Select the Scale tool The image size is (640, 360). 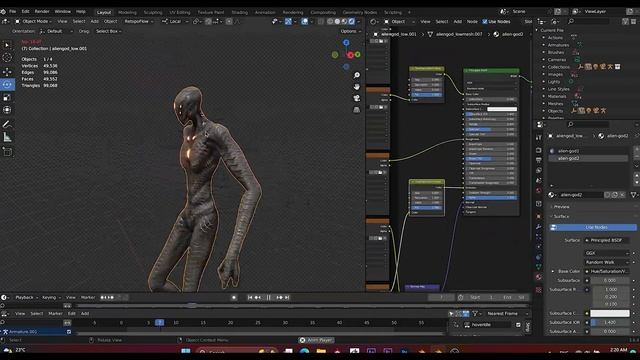coord(7,97)
